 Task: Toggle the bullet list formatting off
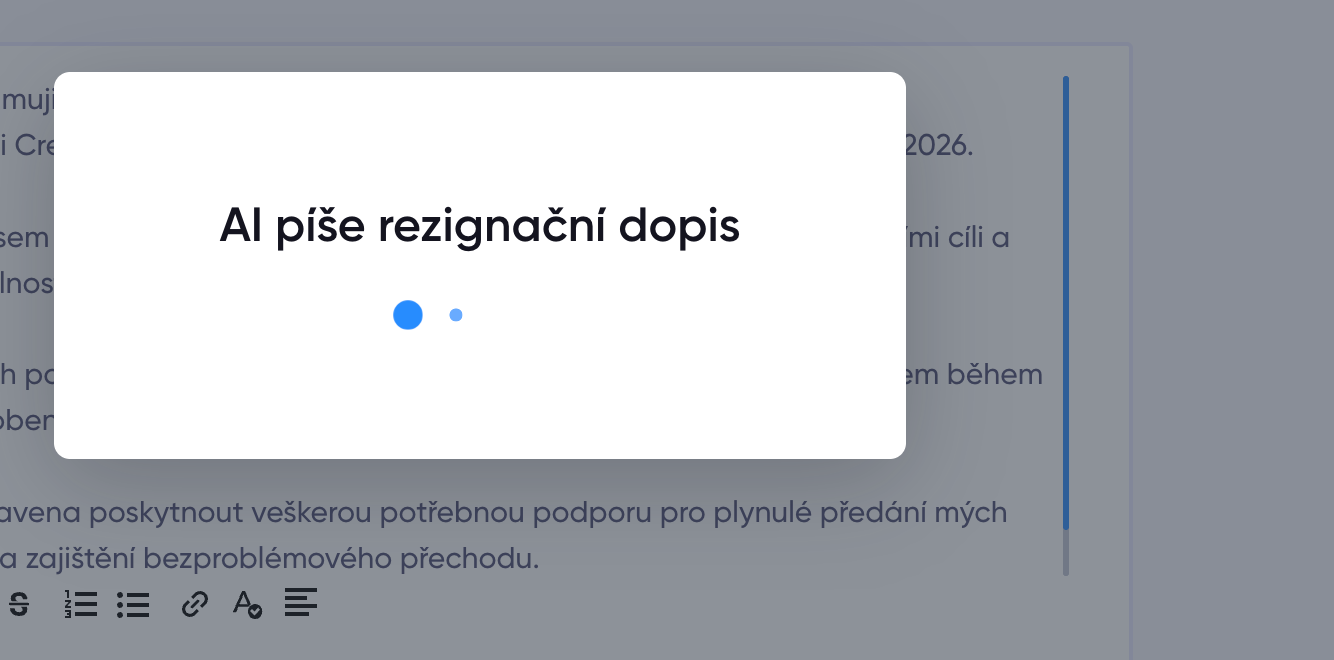(x=133, y=604)
